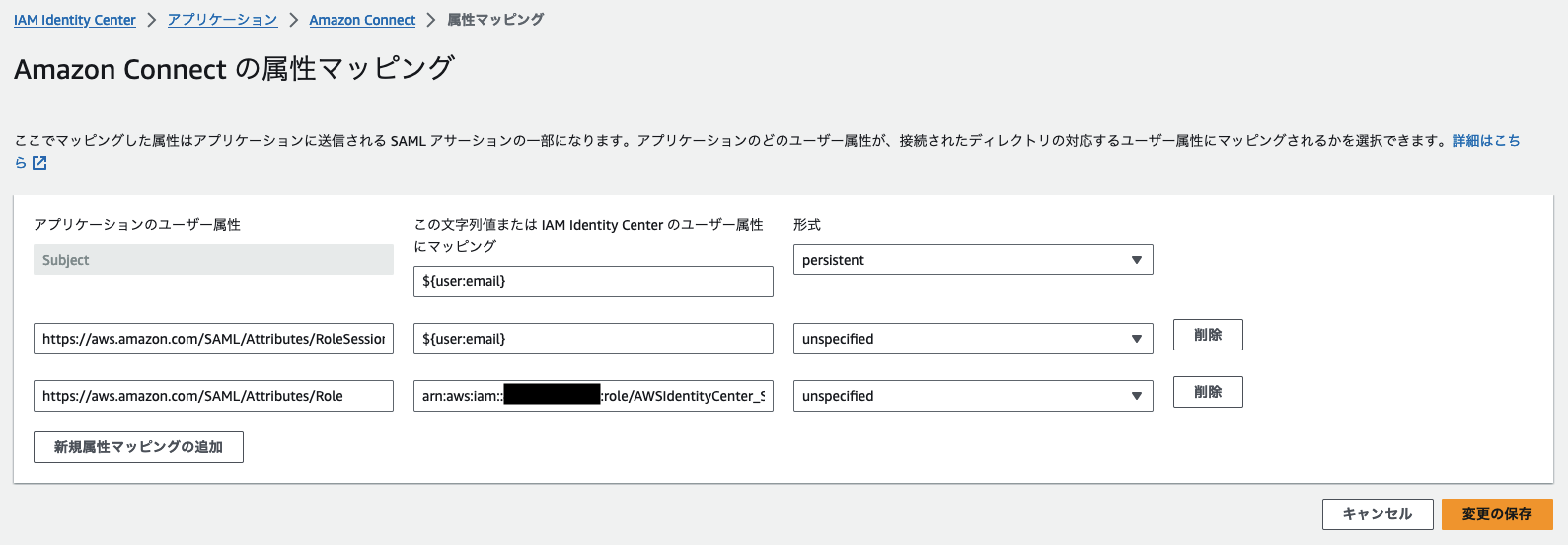Click the アプリケーションのユーザー属性 column label

pyautogui.click(x=137, y=225)
